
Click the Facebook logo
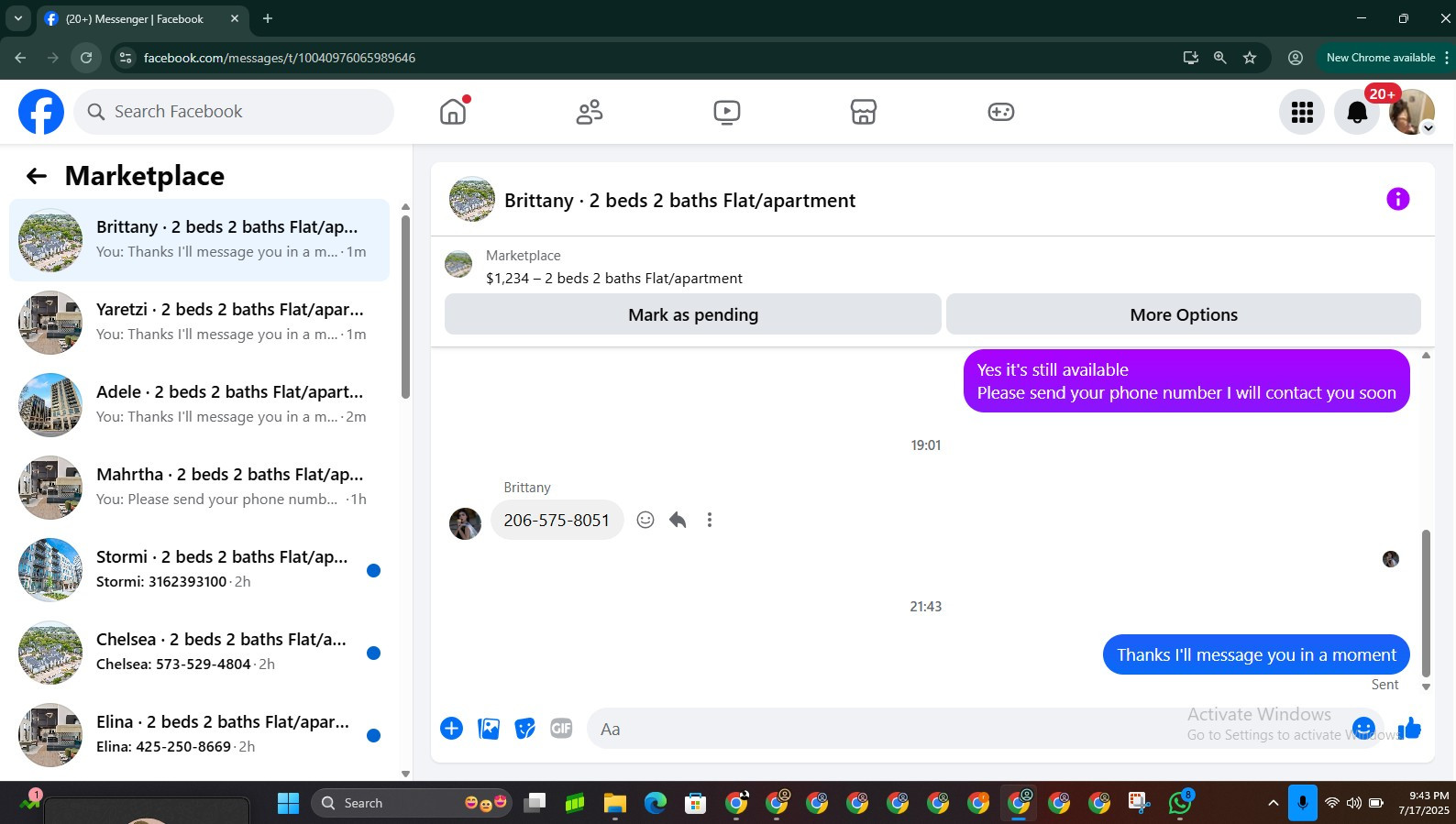tap(41, 112)
